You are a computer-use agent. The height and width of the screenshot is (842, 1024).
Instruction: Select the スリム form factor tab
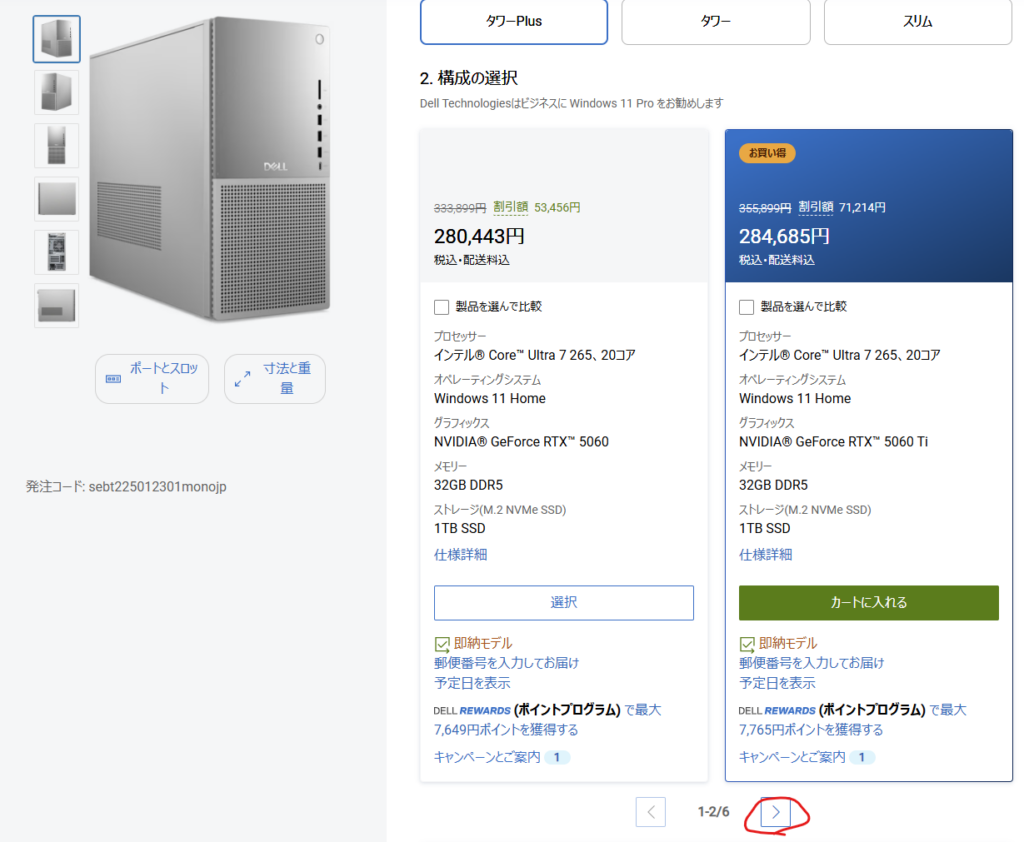tap(918, 22)
